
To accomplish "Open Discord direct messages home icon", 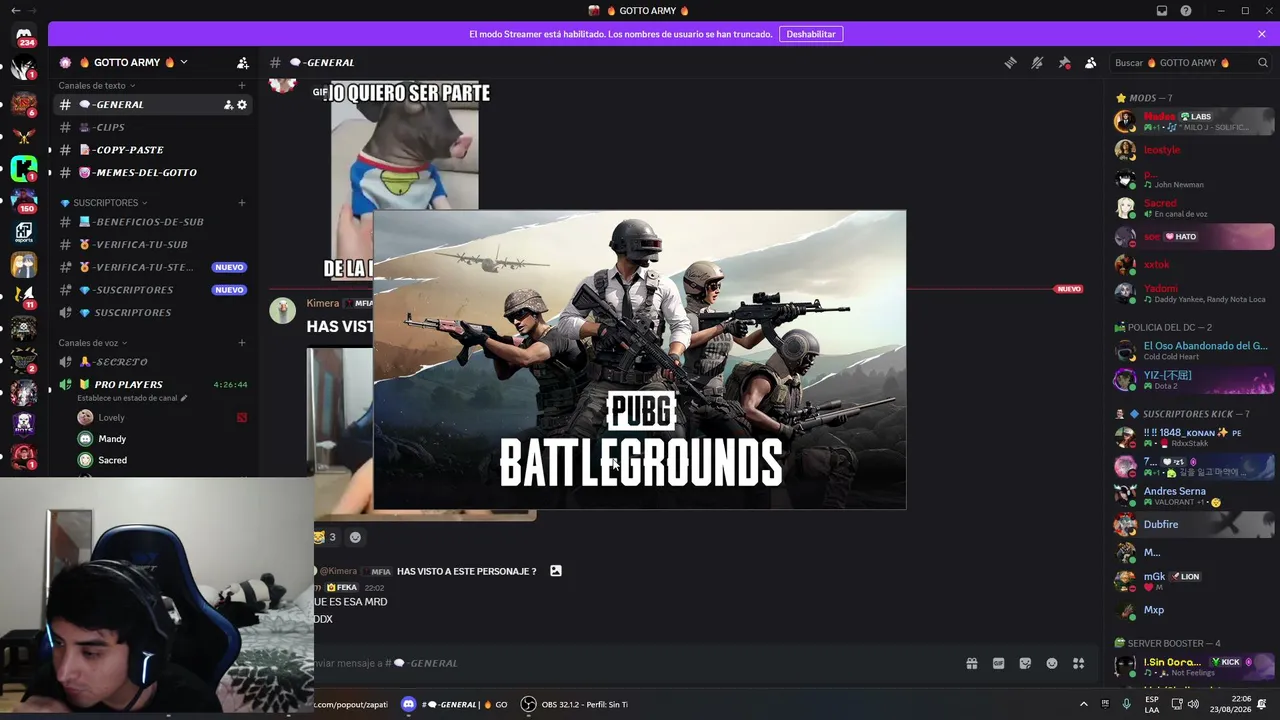I will [24, 37].
